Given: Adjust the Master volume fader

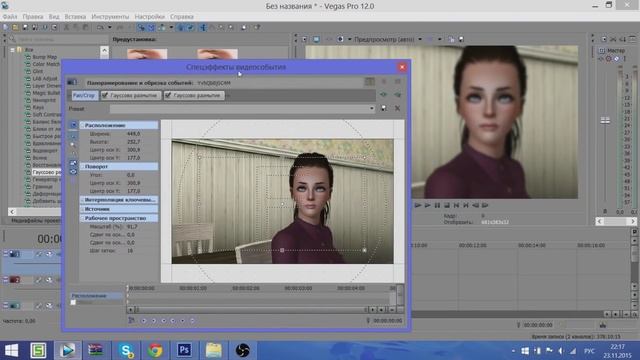Looking at the screenshot, I should point(605,120).
